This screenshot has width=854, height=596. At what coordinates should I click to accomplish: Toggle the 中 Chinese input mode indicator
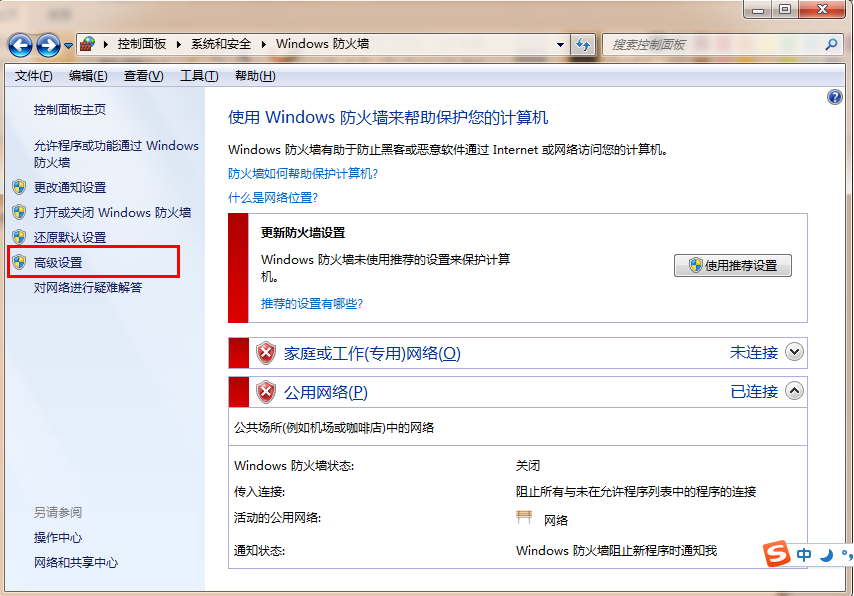tap(804, 555)
